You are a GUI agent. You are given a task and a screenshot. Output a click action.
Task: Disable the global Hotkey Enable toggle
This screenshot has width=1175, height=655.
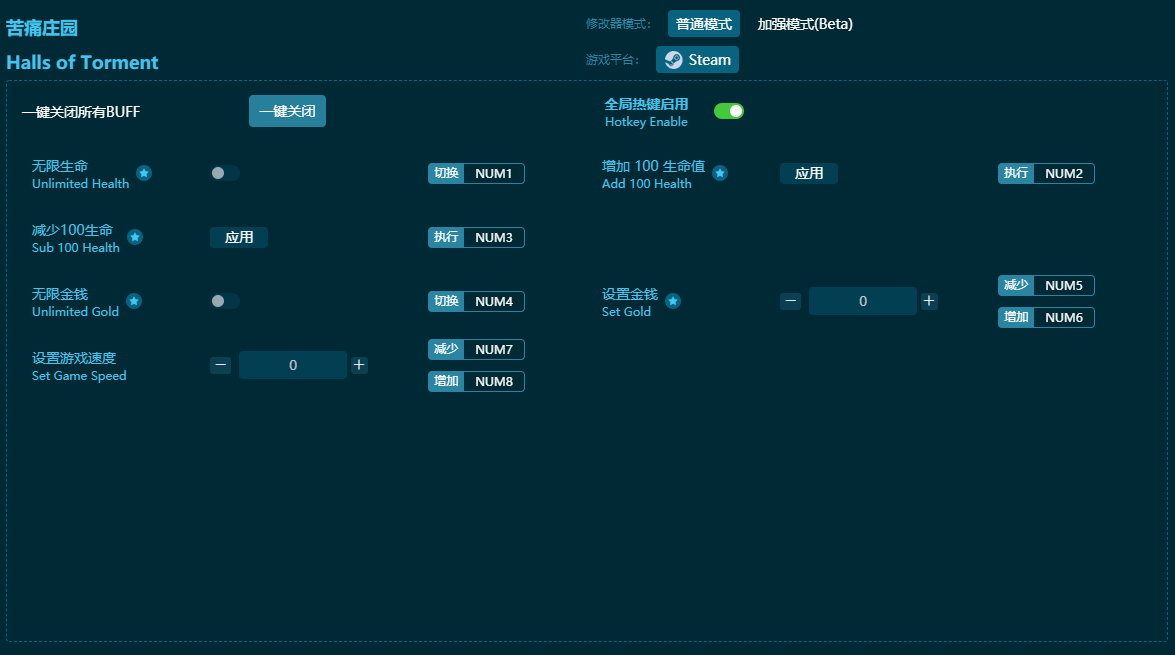click(x=728, y=111)
